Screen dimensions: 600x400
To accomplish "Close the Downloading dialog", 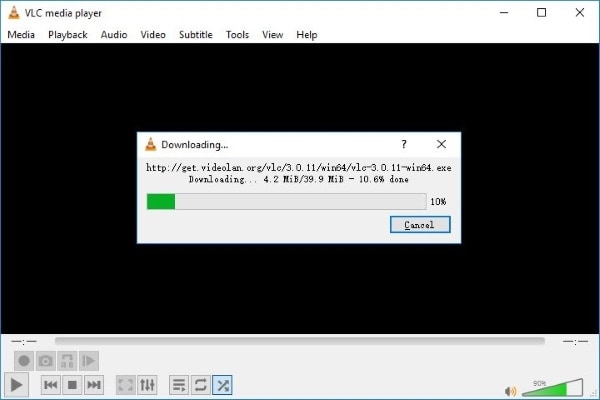I will coord(441,144).
